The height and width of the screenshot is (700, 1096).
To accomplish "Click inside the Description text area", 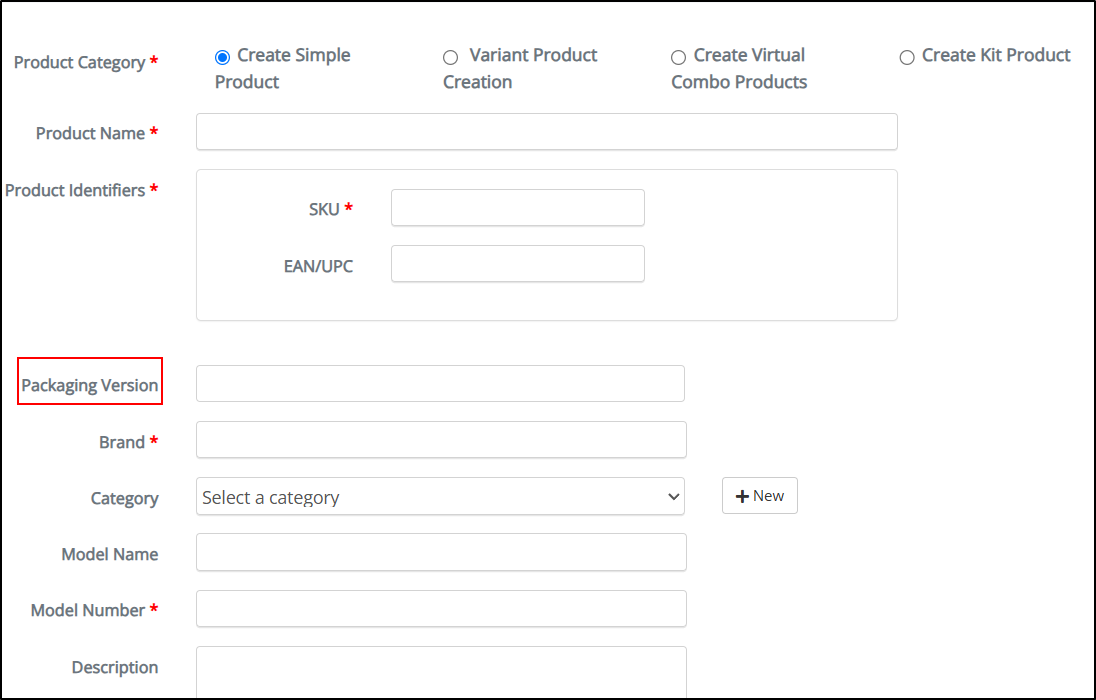I will point(440,672).
